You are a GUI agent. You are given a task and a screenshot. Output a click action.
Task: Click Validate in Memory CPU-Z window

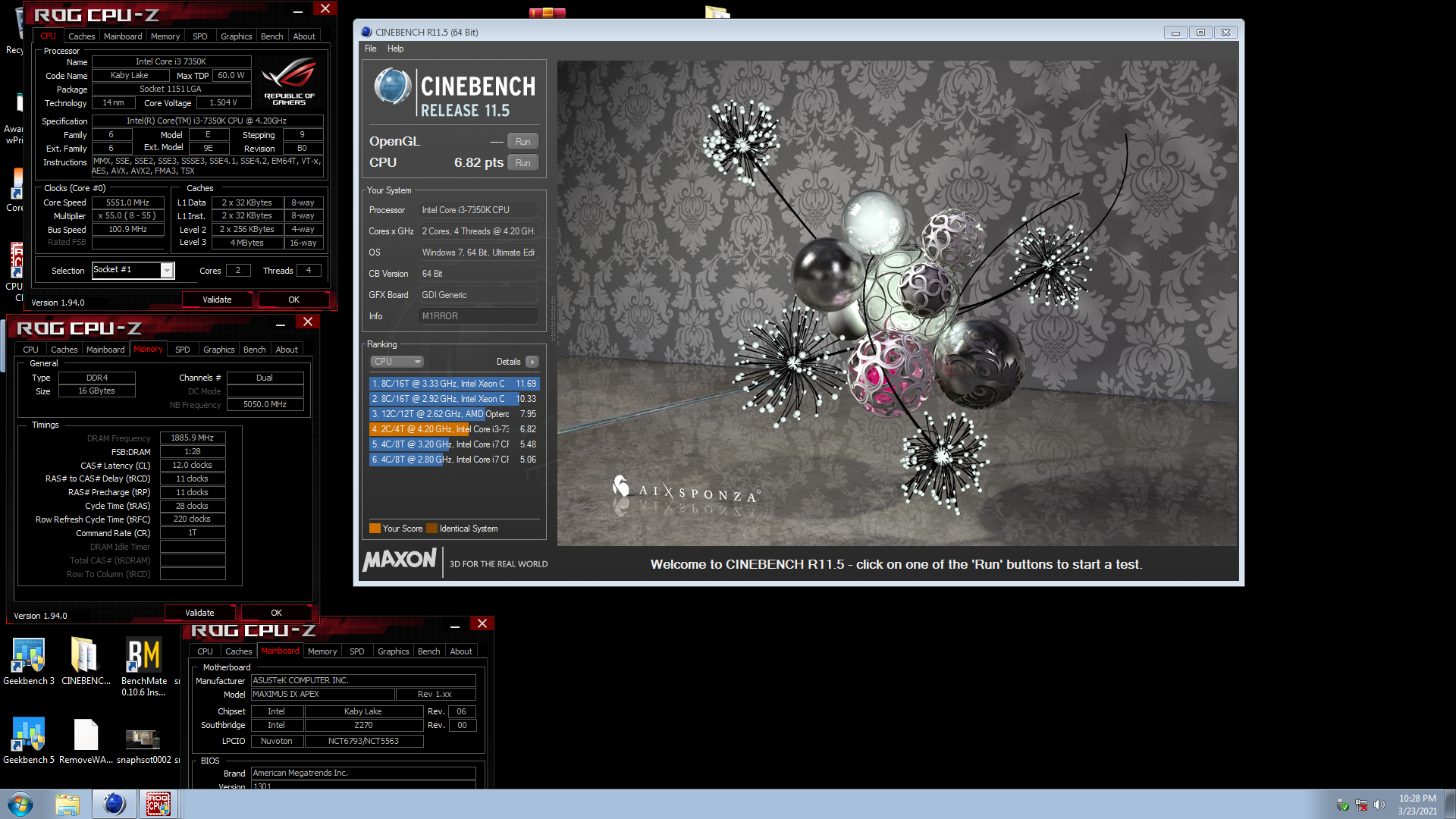coord(199,613)
